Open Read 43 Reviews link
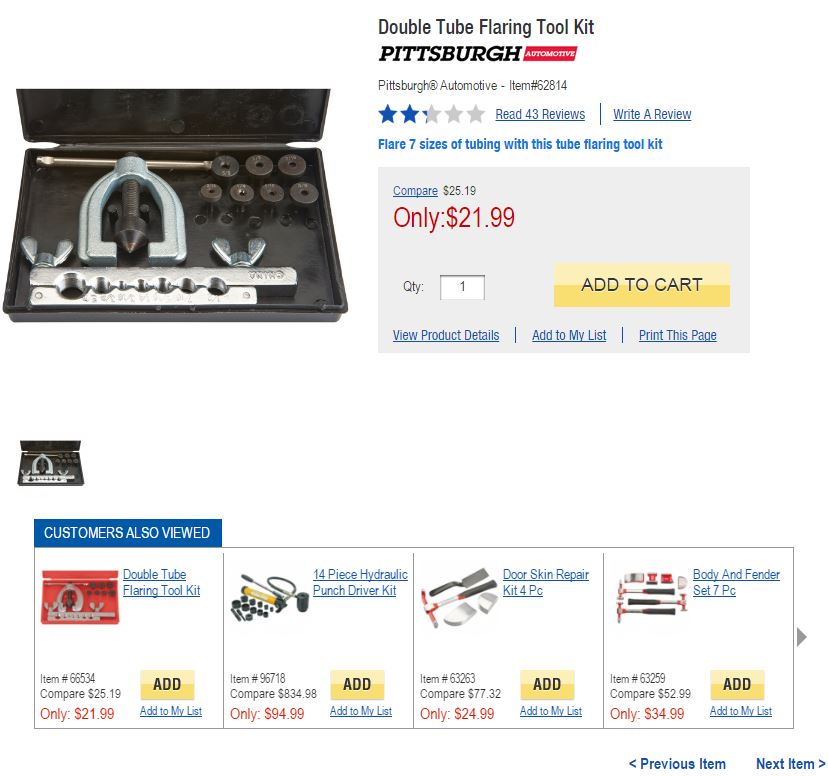The image size is (828, 776). pyautogui.click(x=540, y=115)
